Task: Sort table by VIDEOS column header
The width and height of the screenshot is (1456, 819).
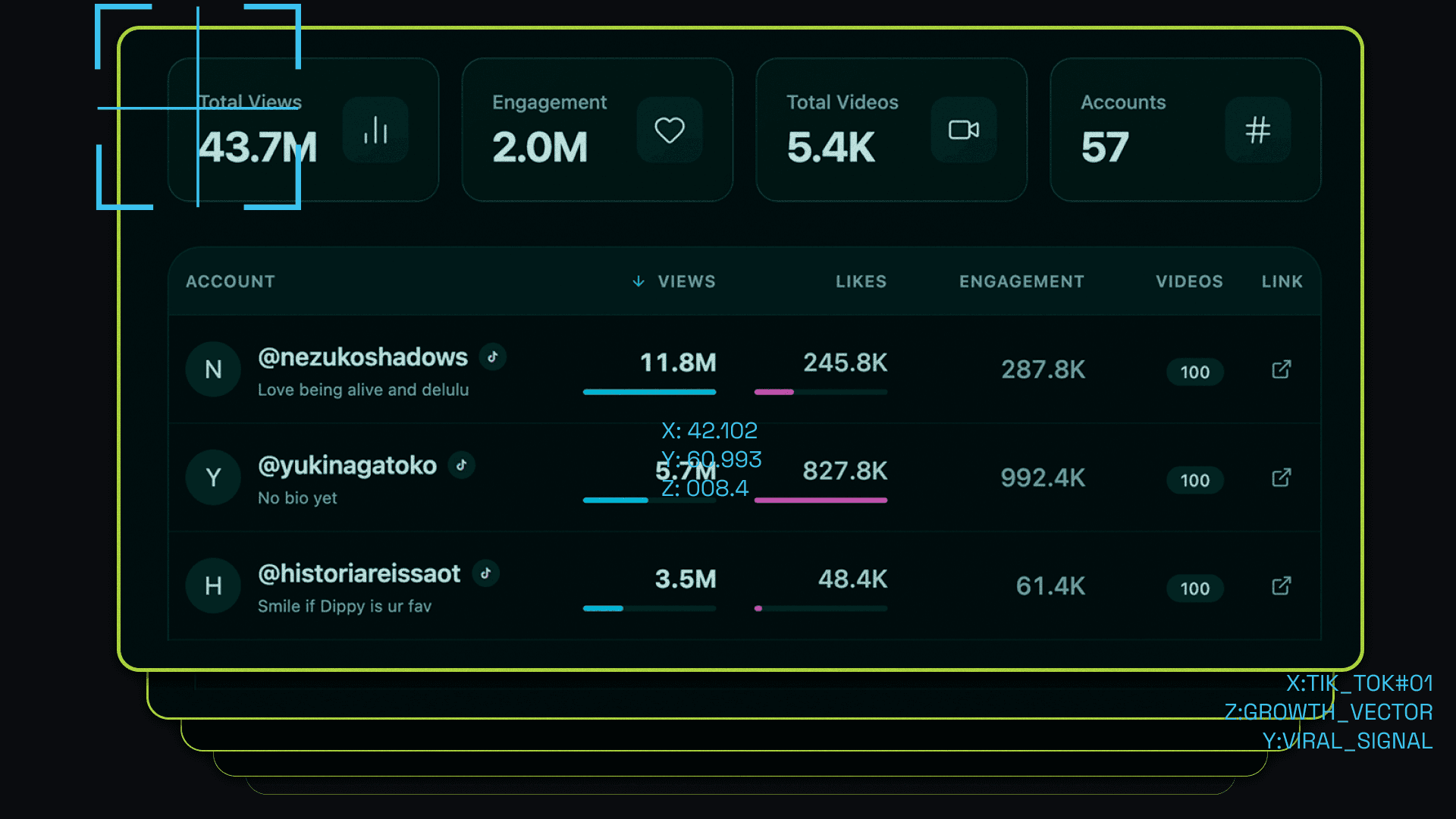Action: 1189,281
